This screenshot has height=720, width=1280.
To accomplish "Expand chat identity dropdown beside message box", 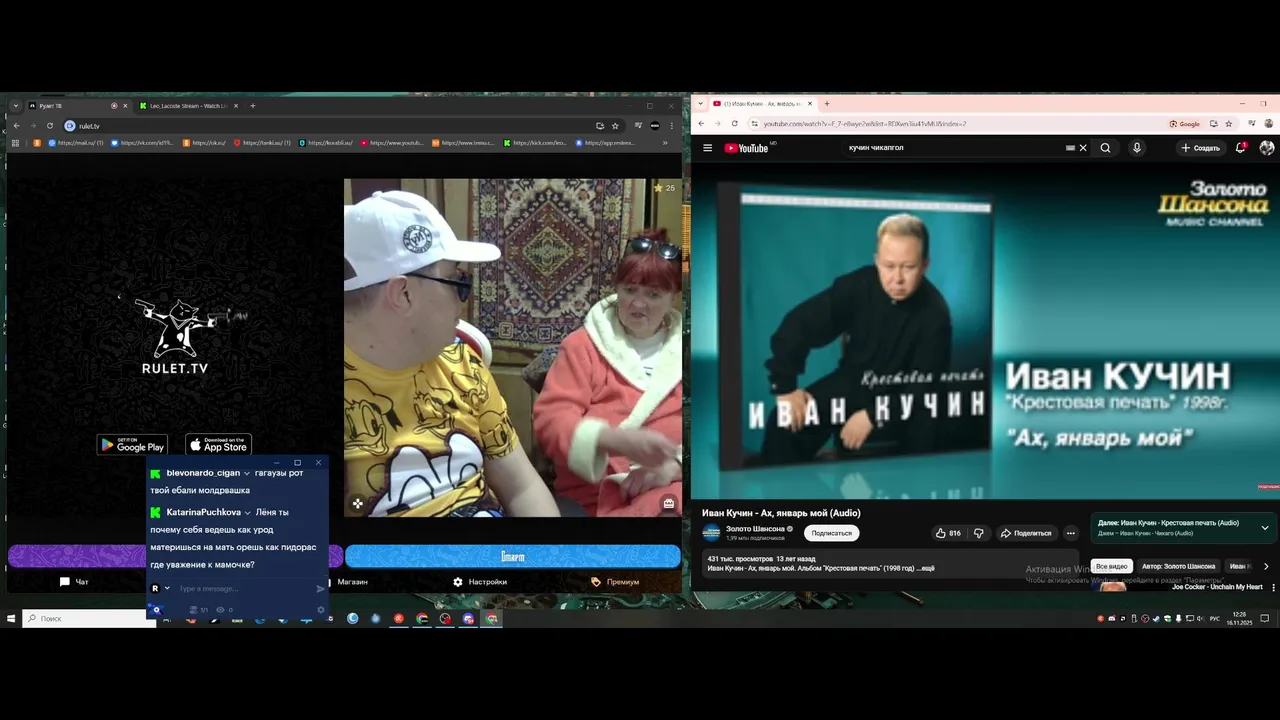I will [x=167, y=589].
